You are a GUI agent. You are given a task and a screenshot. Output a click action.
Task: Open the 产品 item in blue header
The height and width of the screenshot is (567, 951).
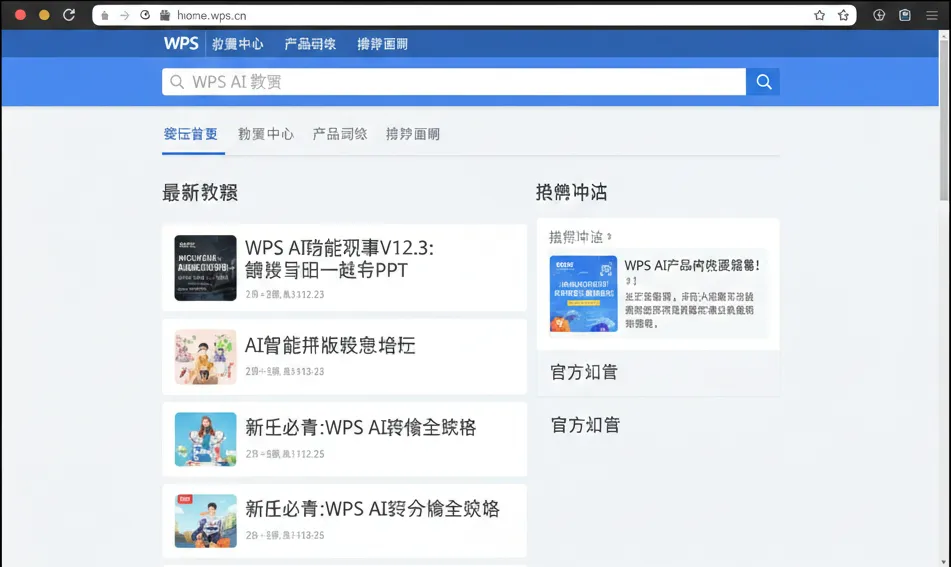[x=310, y=44]
